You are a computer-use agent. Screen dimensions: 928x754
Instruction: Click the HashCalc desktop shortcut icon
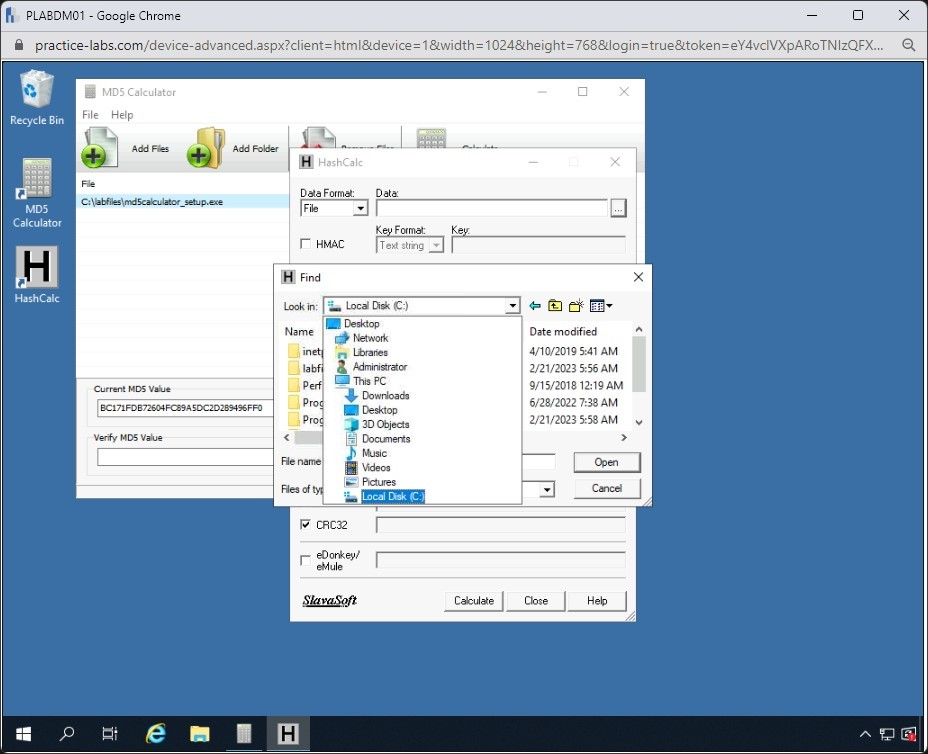click(37, 270)
